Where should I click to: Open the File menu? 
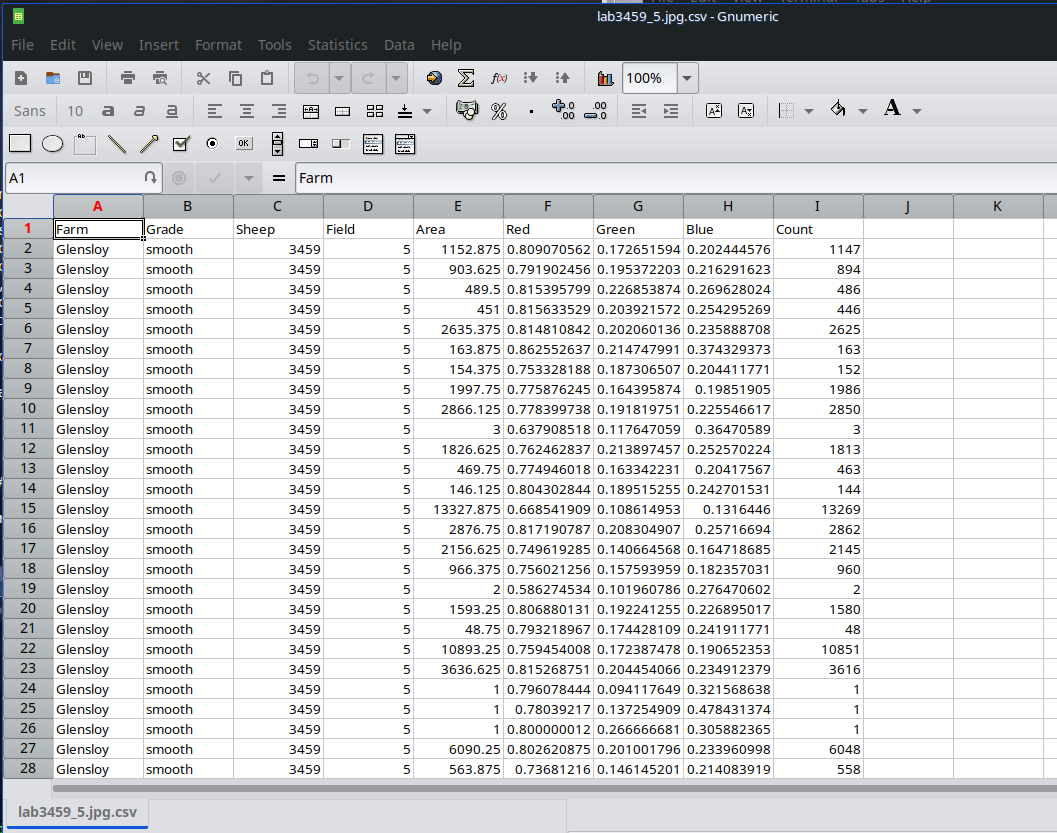tap(22, 45)
